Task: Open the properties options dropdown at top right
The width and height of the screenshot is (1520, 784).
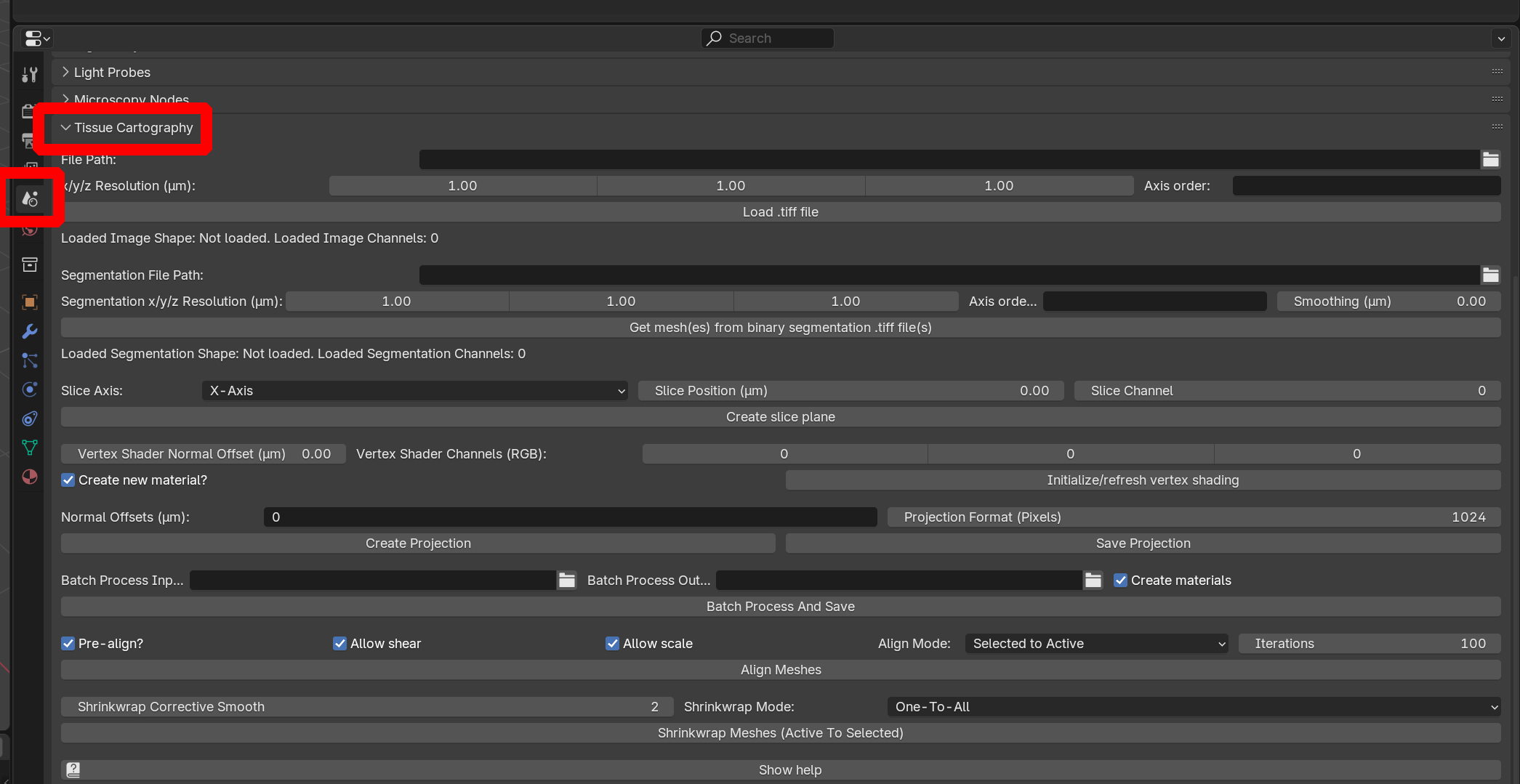Action: tap(1501, 39)
